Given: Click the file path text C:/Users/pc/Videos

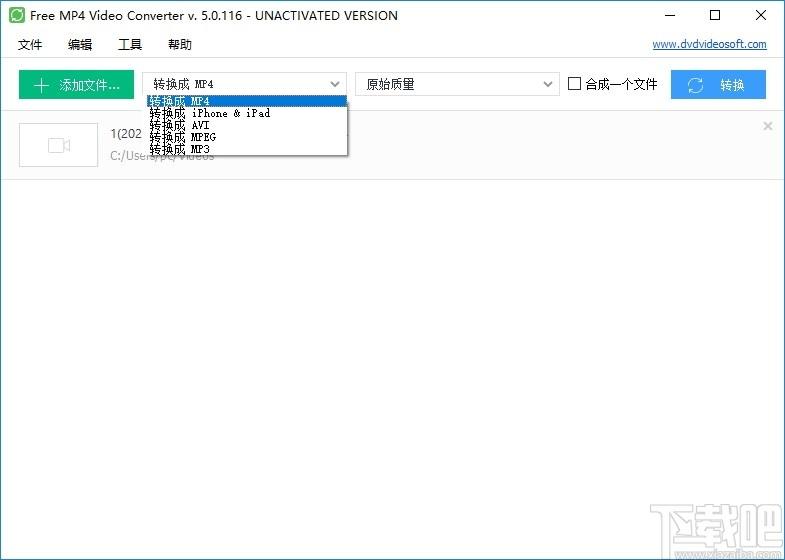Looking at the screenshot, I should click(x=162, y=157).
